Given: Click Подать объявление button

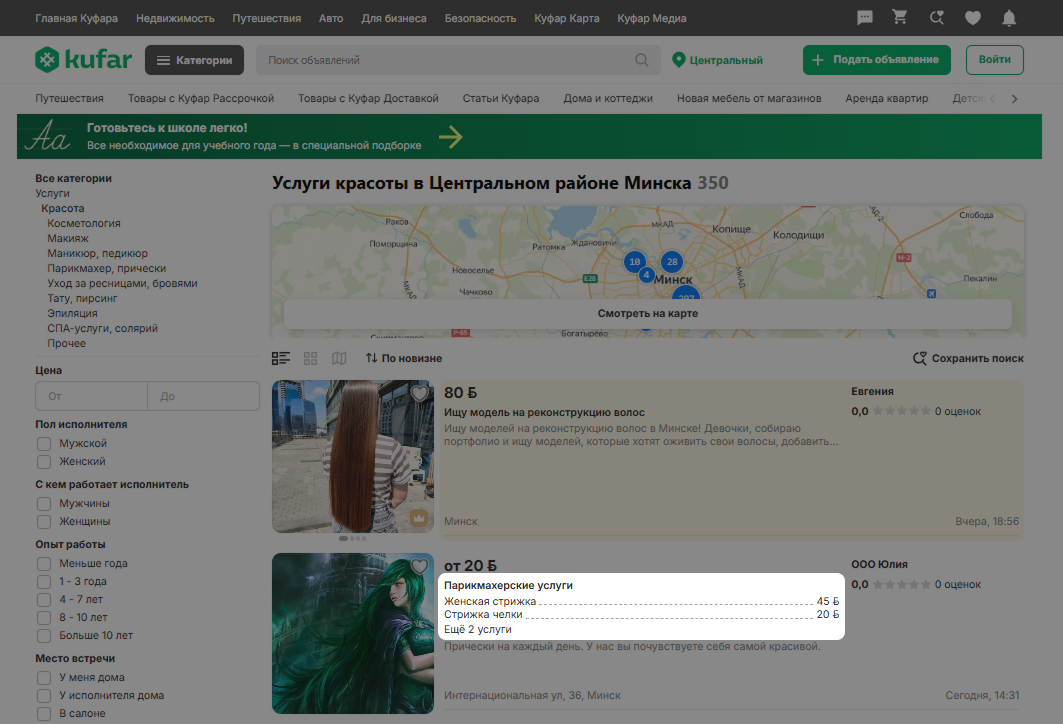Looking at the screenshot, I should pyautogui.click(x=877, y=60).
